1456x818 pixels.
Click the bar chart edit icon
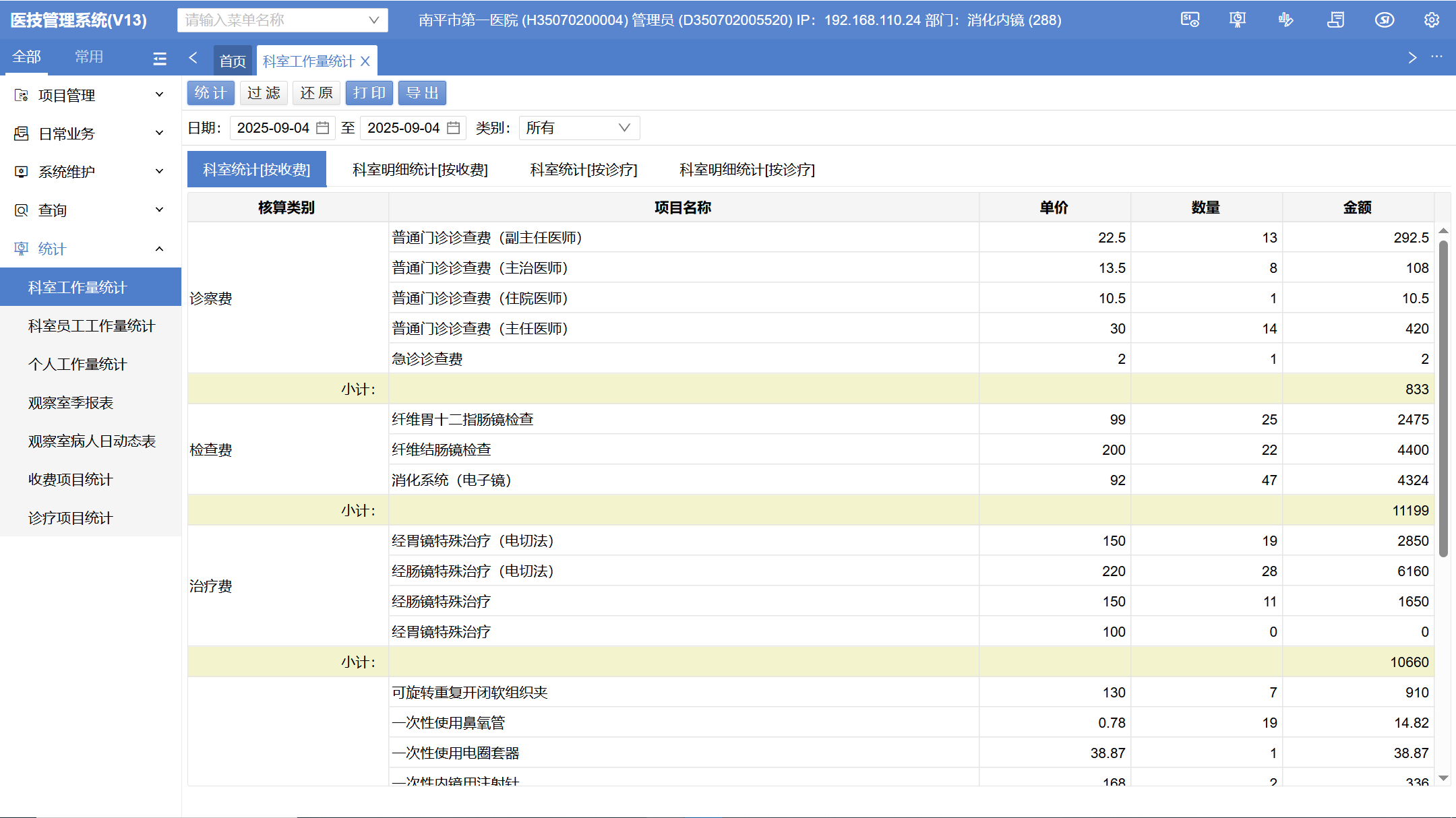click(1285, 20)
